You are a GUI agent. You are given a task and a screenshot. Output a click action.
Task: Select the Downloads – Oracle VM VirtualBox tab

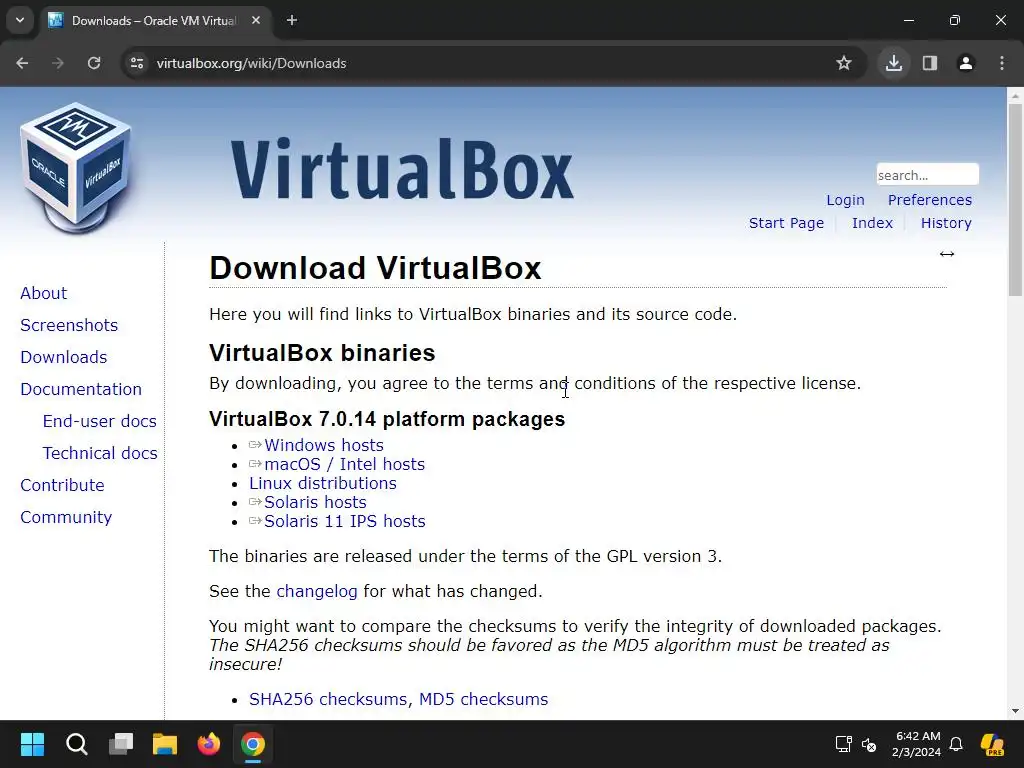coord(154,20)
